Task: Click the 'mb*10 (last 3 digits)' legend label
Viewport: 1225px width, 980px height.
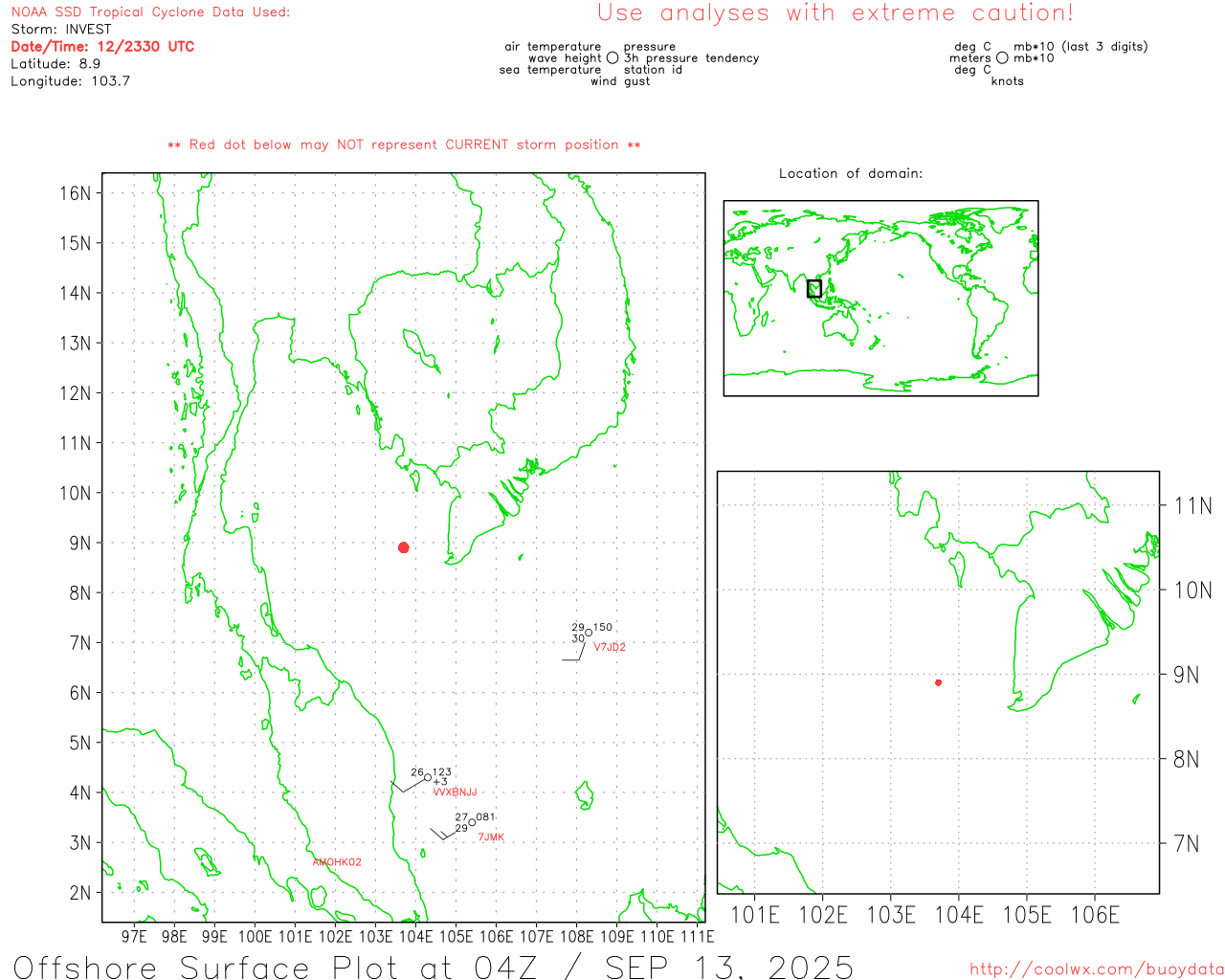Action: pos(1080,47)
